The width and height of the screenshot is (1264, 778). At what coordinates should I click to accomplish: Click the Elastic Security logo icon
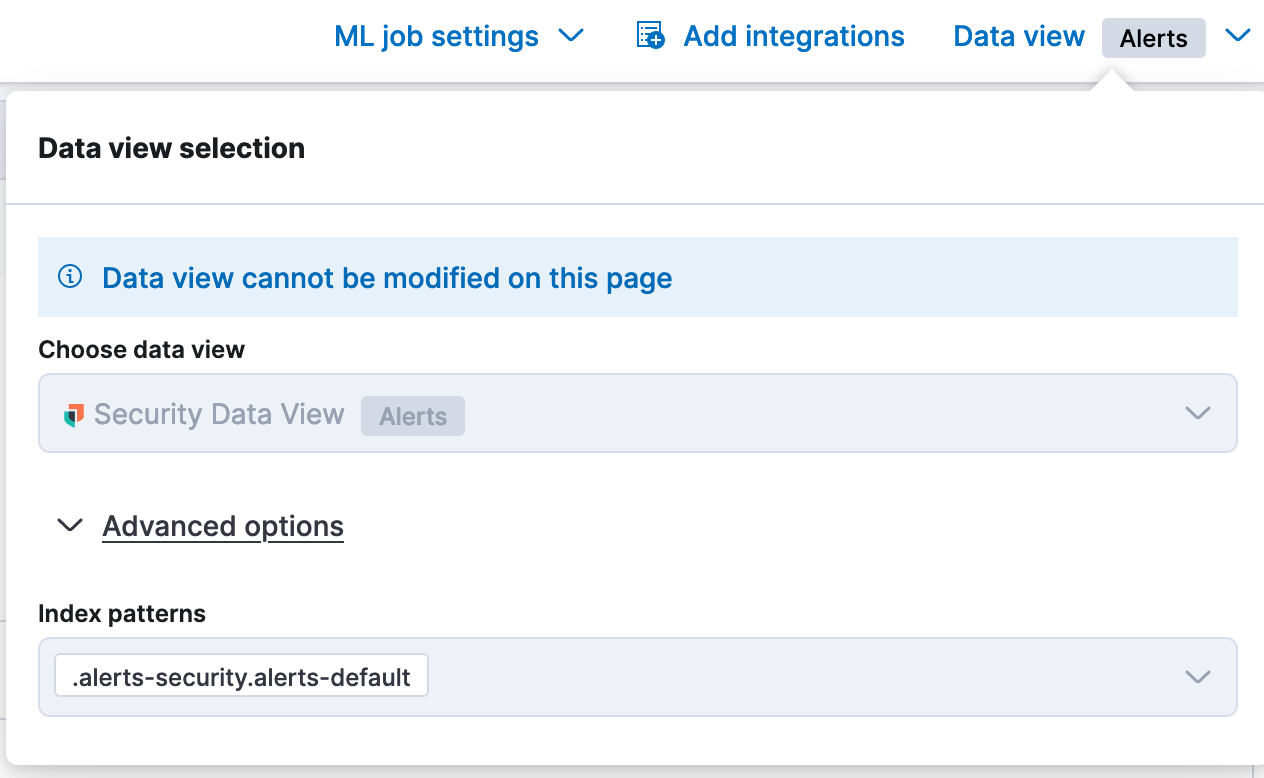(74, 415)
